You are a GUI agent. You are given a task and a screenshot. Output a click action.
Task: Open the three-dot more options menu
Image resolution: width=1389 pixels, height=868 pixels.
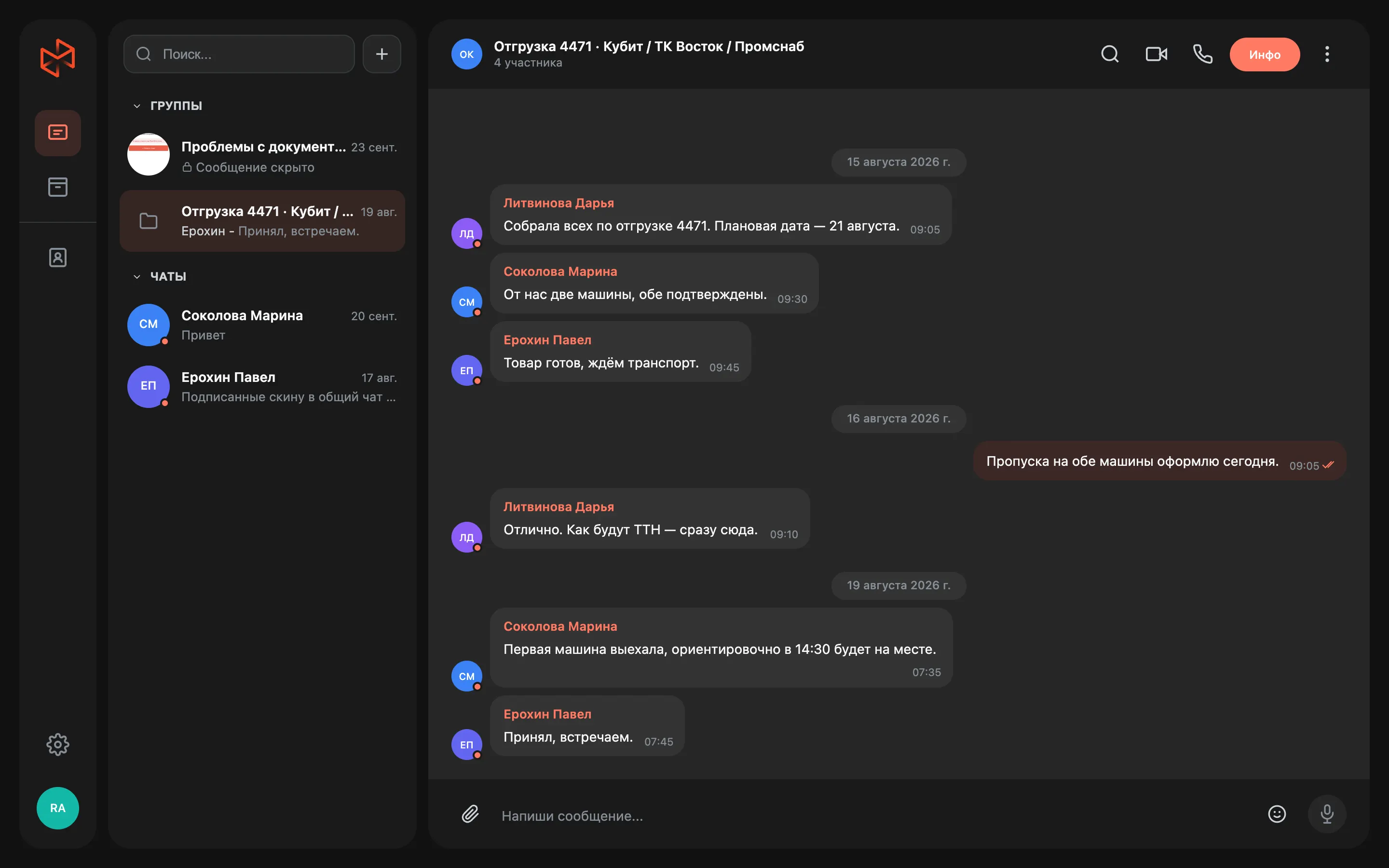1327,54
